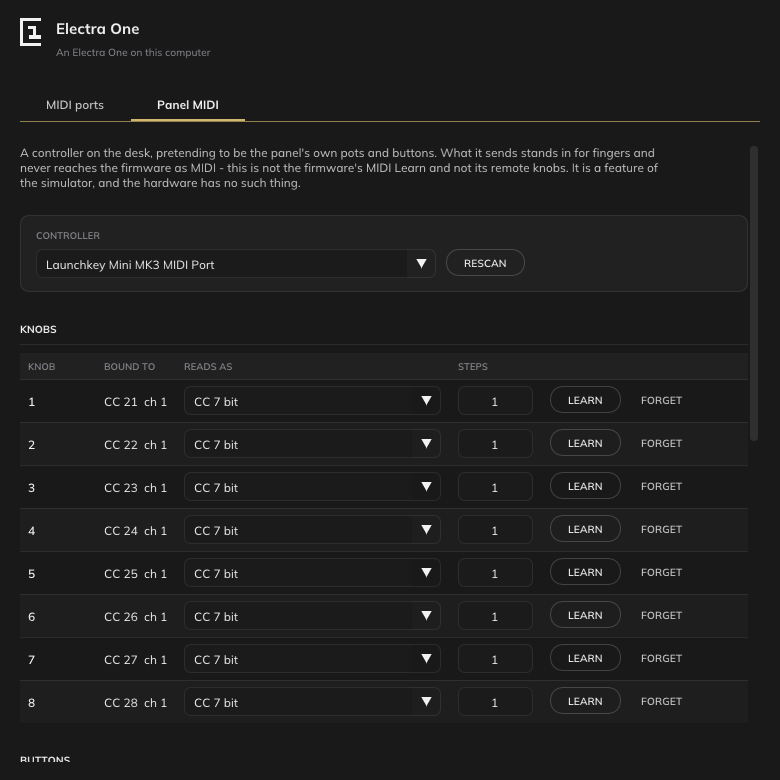Click FORGET for knob 4

(661, 529)
